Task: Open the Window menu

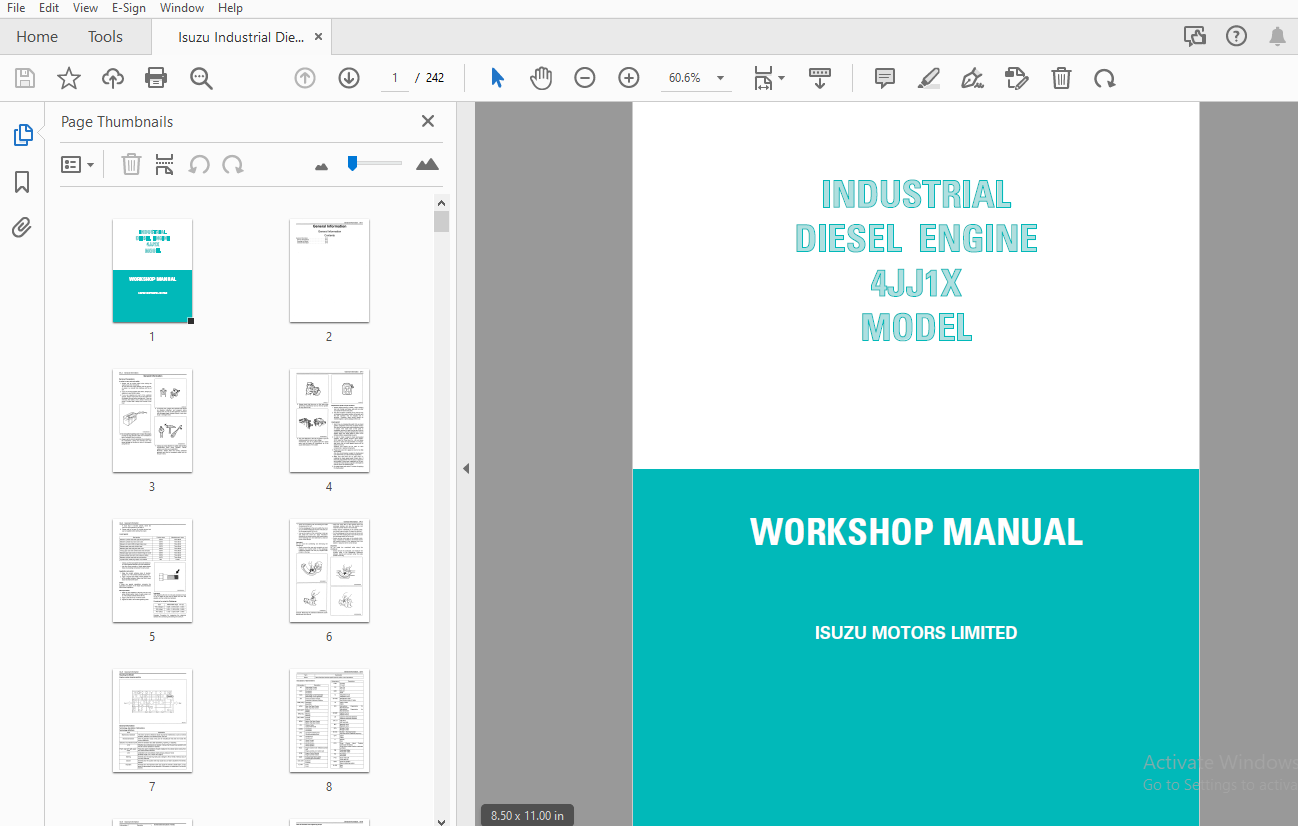Action: coord(182,8)
